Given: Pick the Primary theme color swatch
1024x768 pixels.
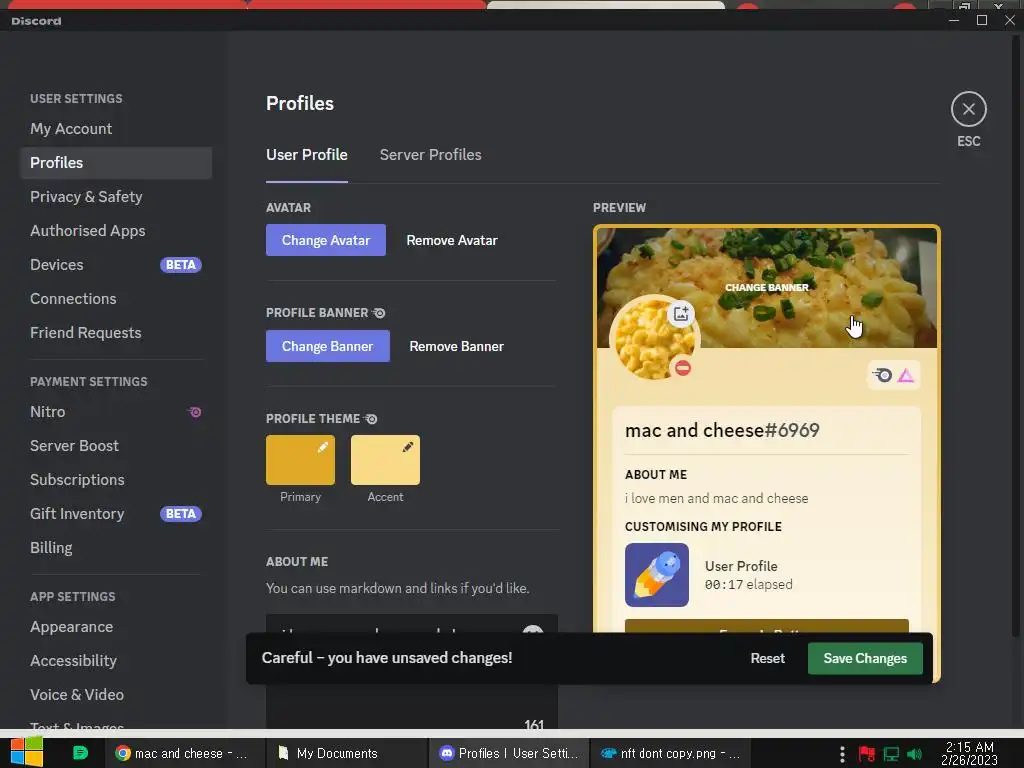Looking at the screenshot, I should tap(300, 460).
